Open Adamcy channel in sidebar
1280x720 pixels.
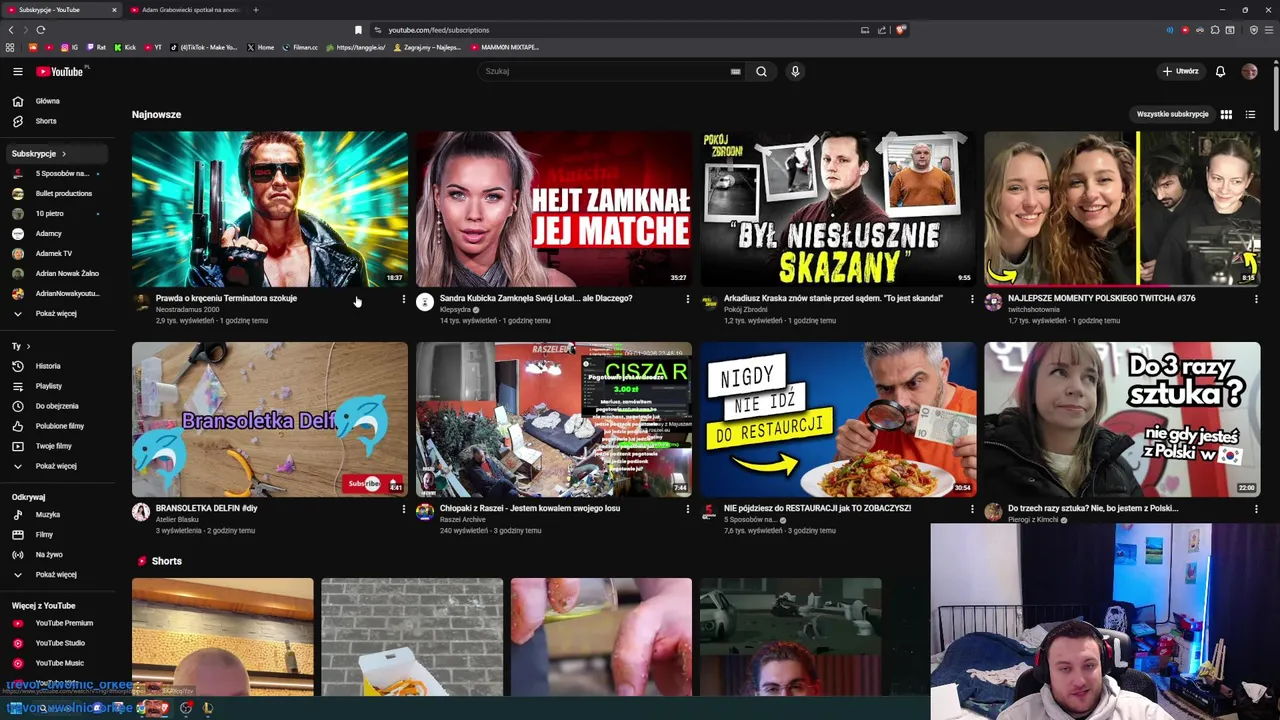point(56,233)
